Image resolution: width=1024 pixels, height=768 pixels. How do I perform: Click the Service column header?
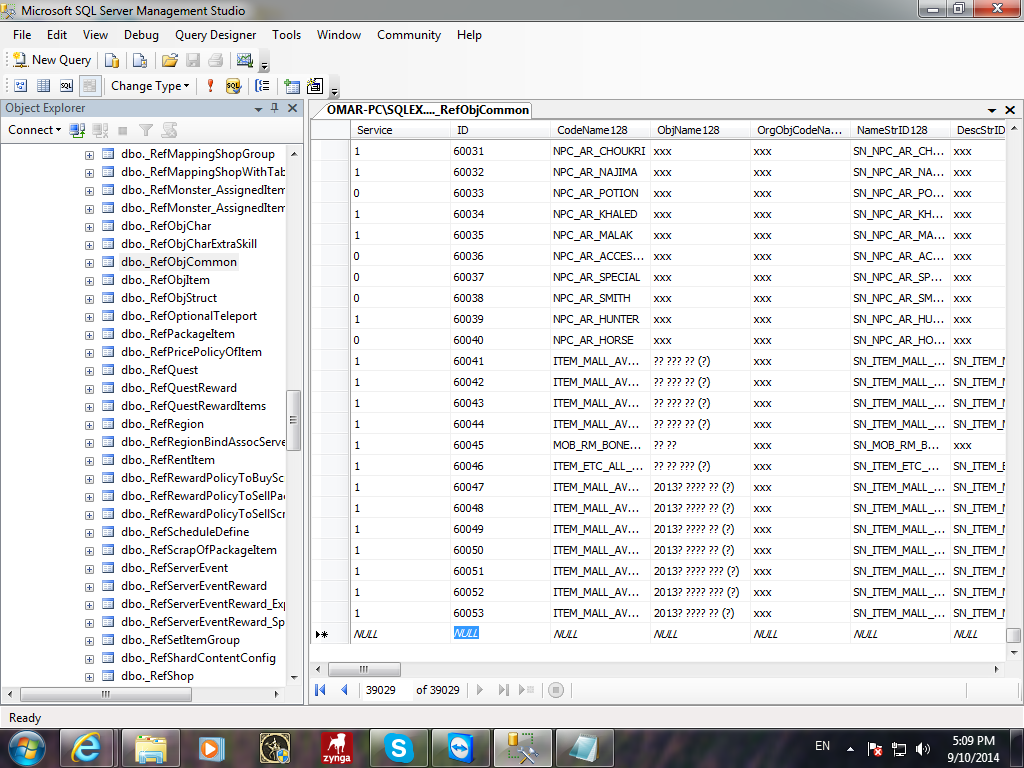[x=400, y=130]
